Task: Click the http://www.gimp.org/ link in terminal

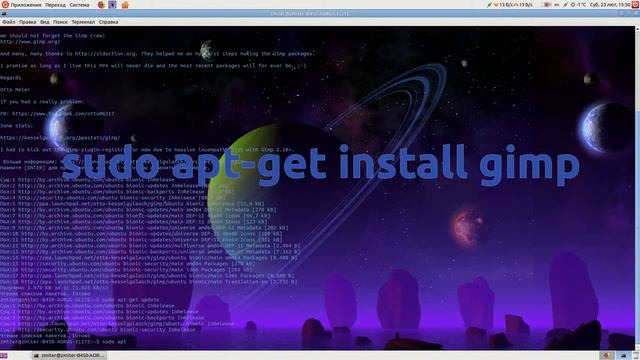Action: pyautogui.click(x=30, y=42)
